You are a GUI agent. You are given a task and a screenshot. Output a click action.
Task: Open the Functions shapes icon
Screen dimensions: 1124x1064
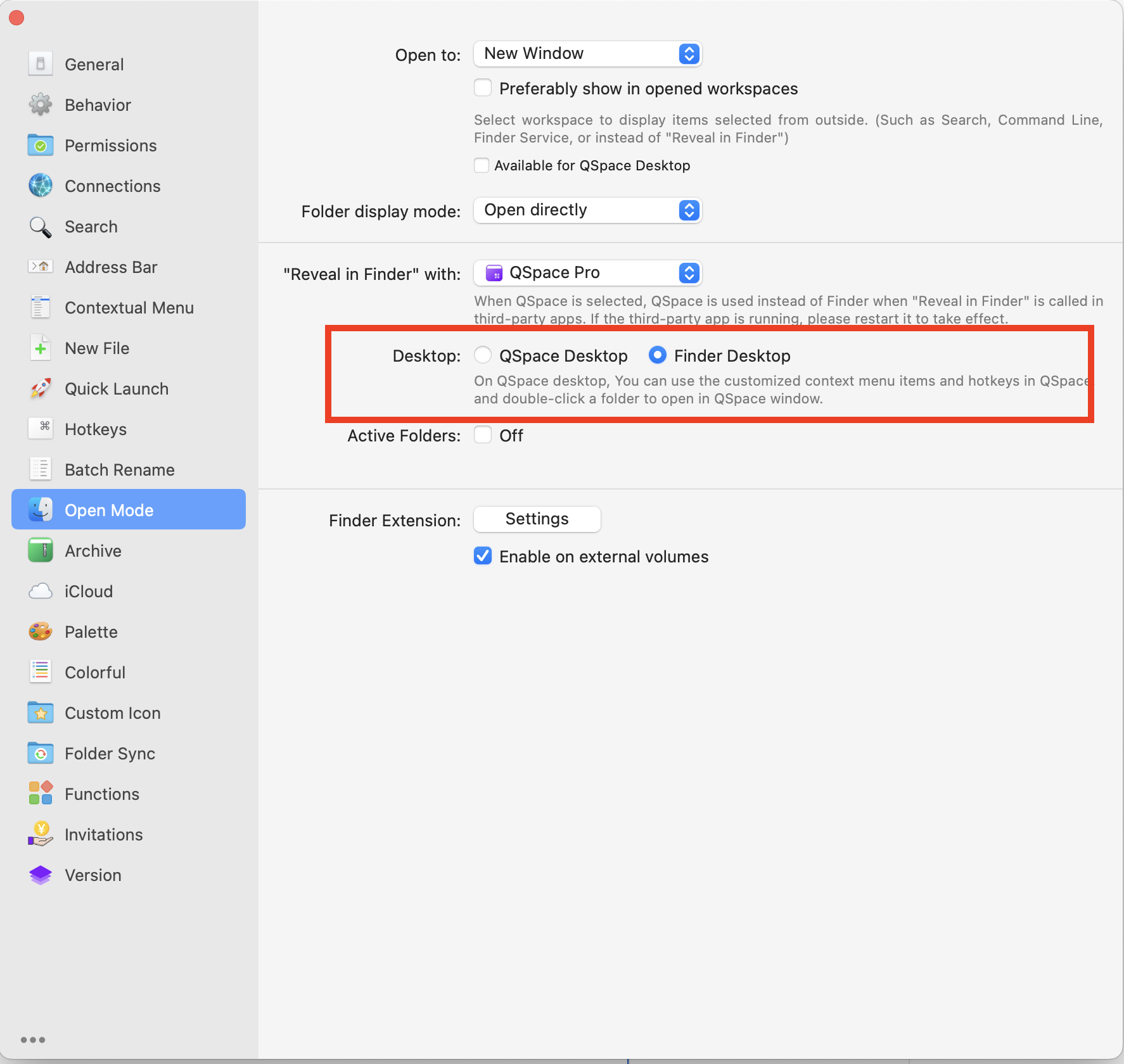click(x=41, y=794)
